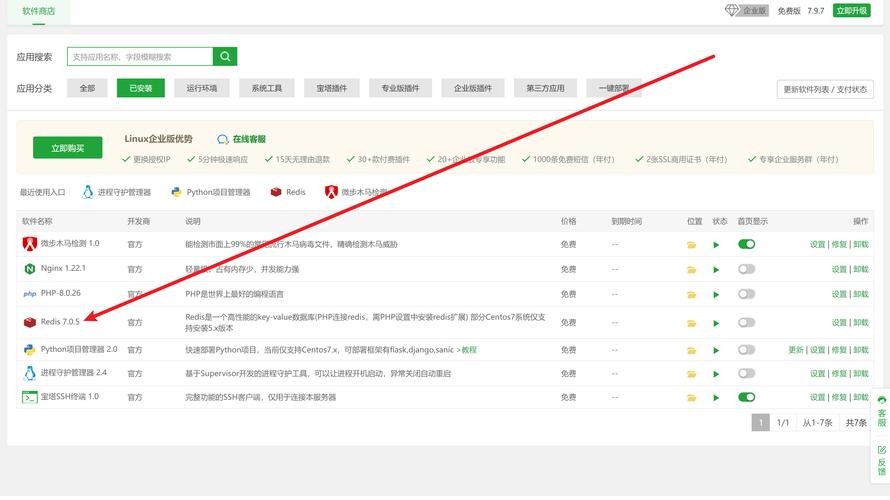890x500 pixels.
Task: Select the 运行环境 category tab
Action: coord(201,88)
